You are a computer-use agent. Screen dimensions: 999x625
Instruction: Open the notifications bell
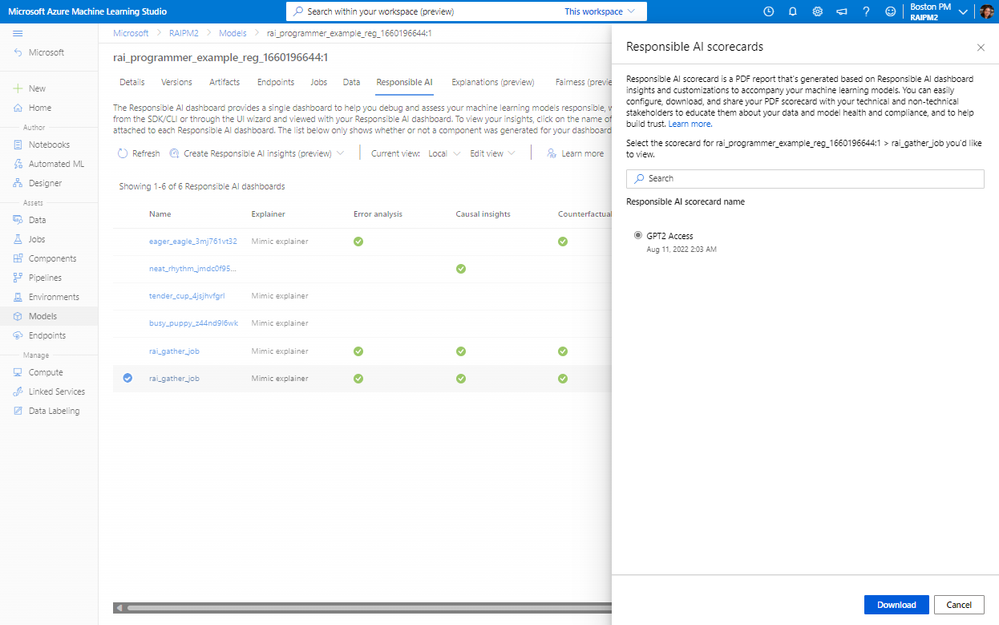point(793,11)
